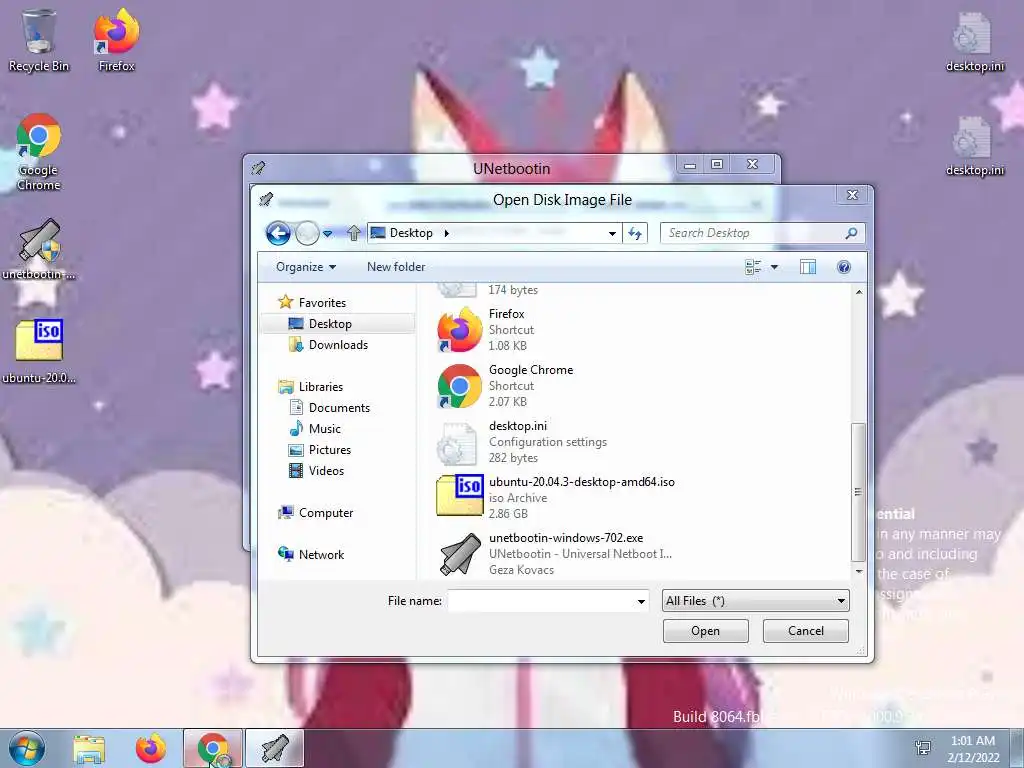This screenshot has height=768, width=1024.
Task: Toggle the preview pane
Action: (x=808, y=267)
